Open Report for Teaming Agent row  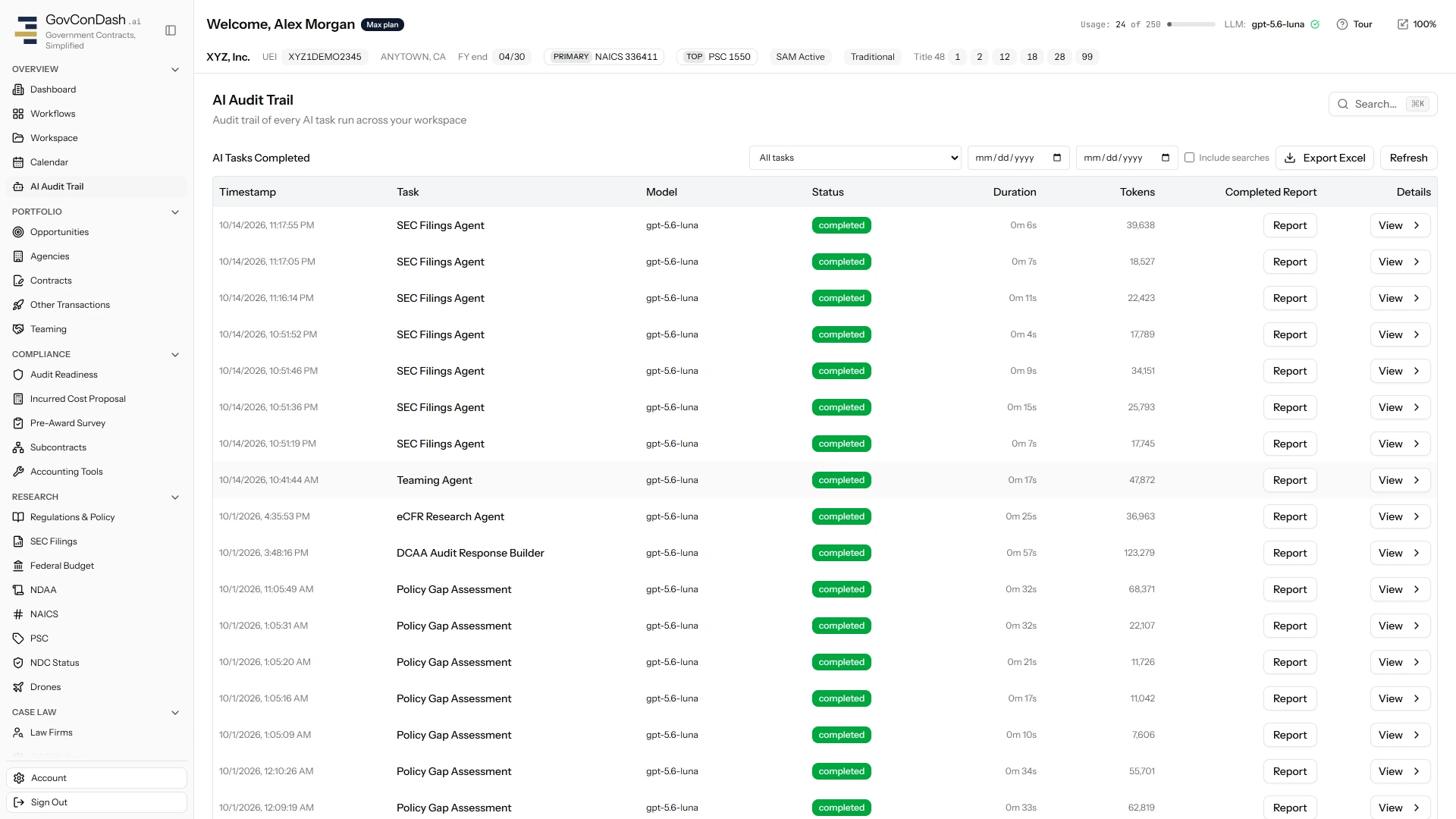point(1290,480)
